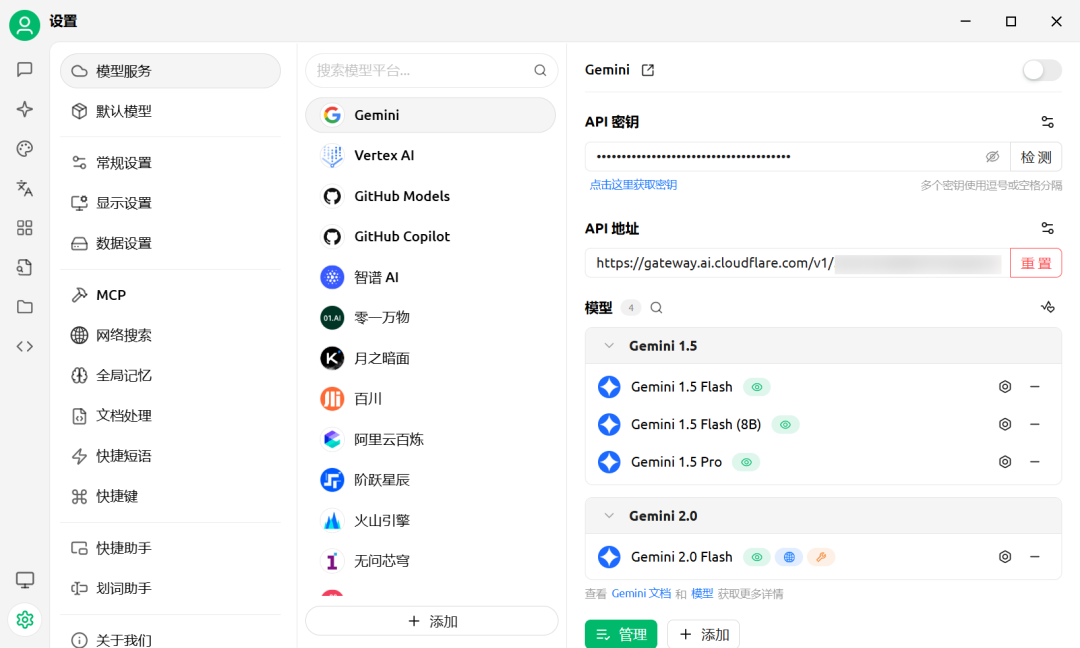The width and height of the screenshot is (1080, 648).
Task: Open settings for Gemini 1.5 Pro
Action: point(1005,462)
